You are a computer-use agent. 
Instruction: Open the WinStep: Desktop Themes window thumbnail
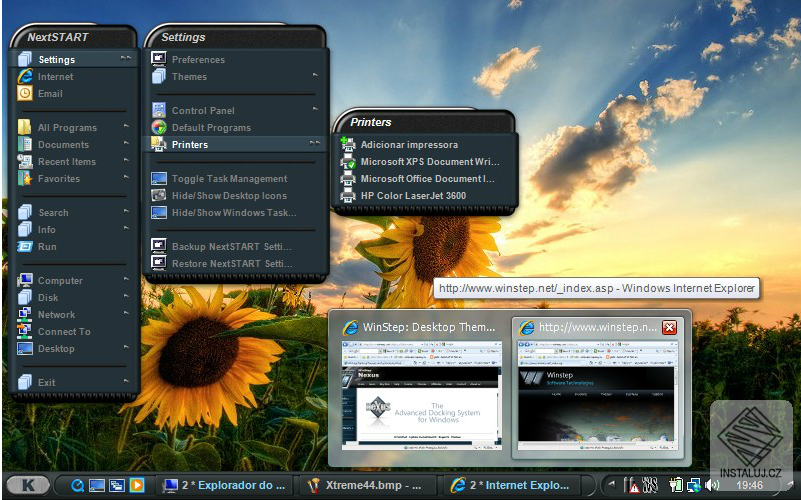[421, 396]
